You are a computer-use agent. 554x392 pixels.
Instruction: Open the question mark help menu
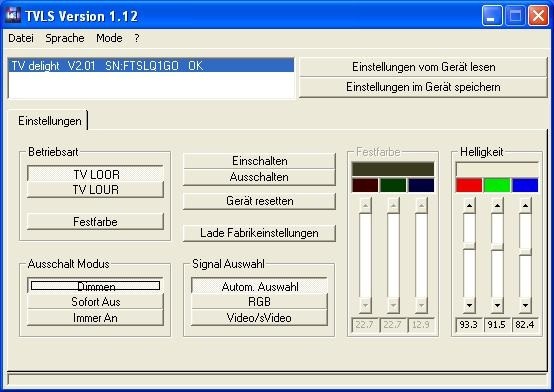point(137,38)
